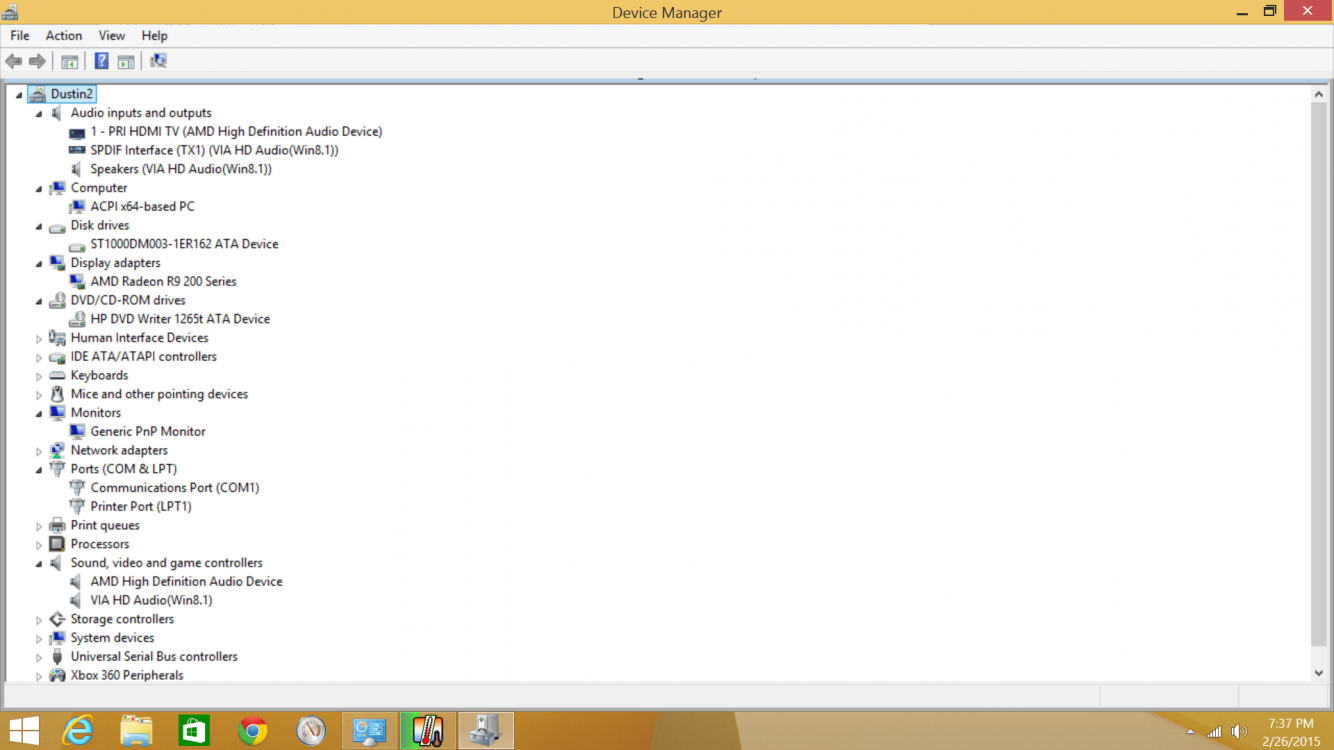Click Scan for hardware changes icon
The width and height of the screenshot is (1334, 750).
point(158,61)
